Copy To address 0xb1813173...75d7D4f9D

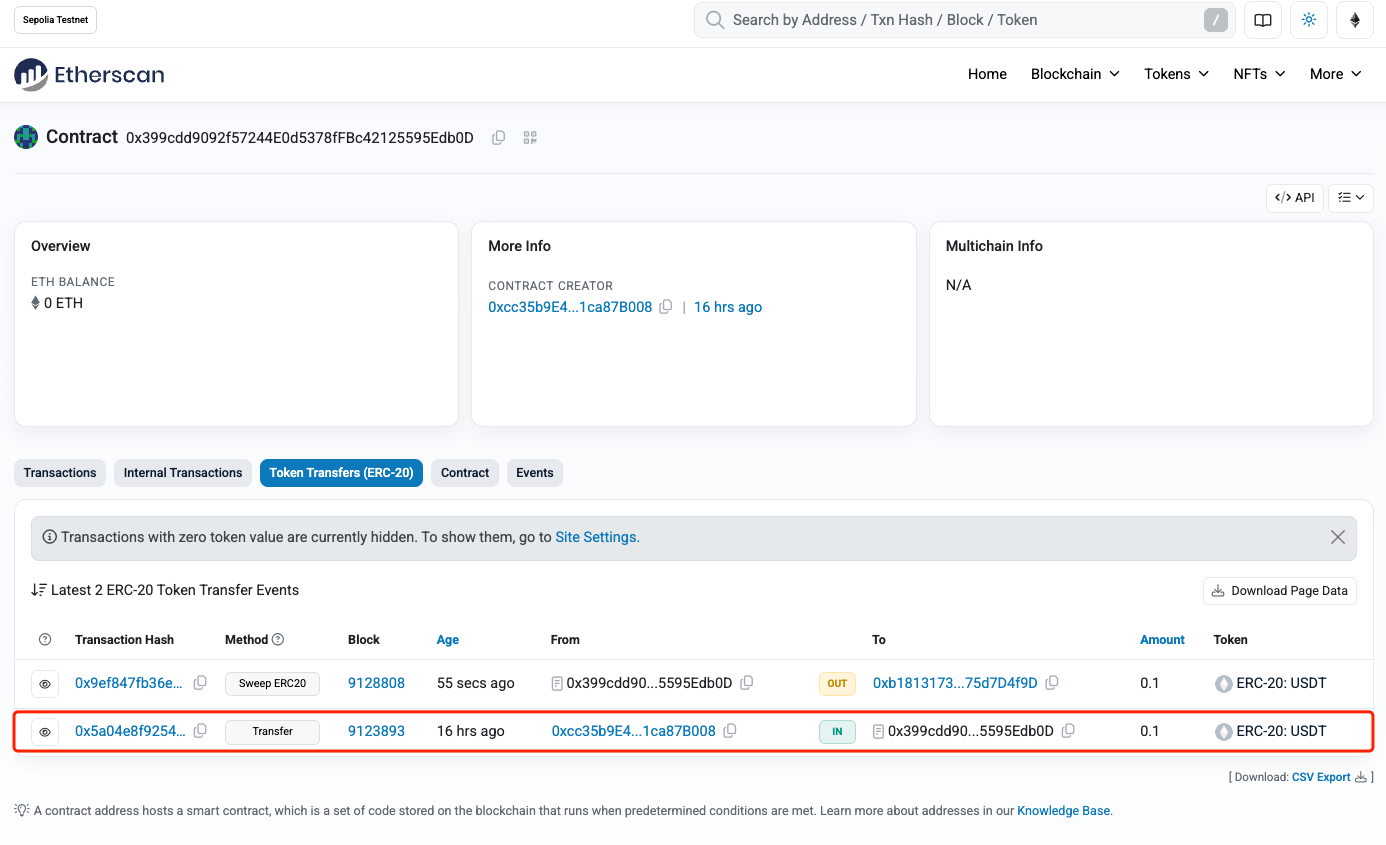tap(1052, 683)
